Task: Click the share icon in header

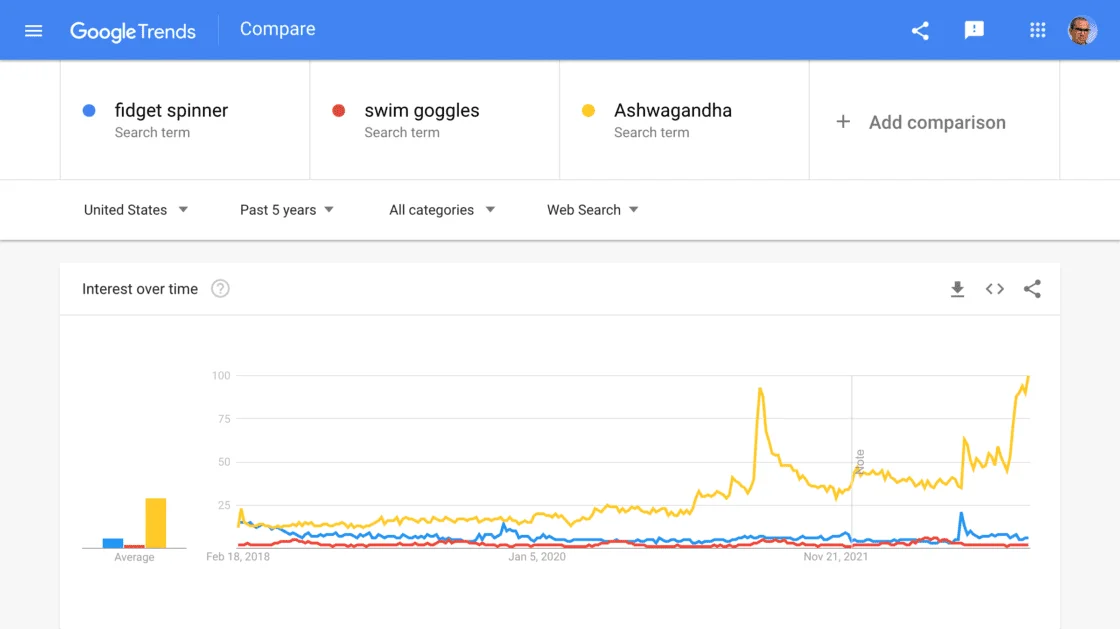Action: 920,30
